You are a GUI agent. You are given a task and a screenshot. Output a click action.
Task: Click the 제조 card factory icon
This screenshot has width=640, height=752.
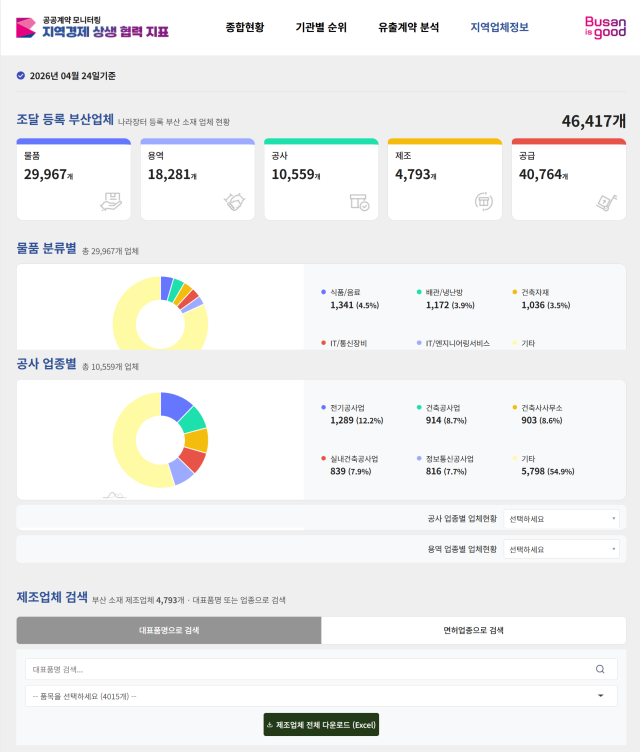[483, 201]
